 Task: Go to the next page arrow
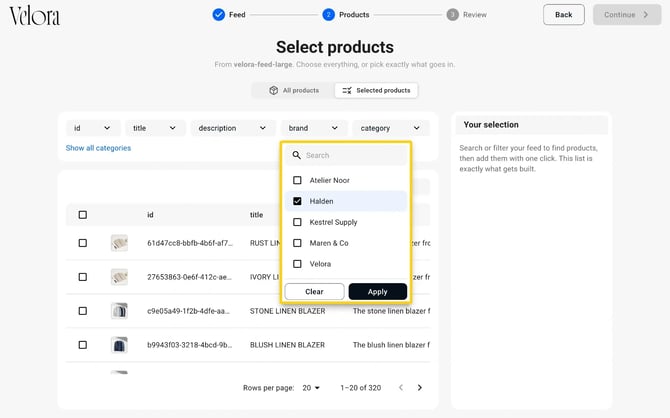[x=420, y=388]
